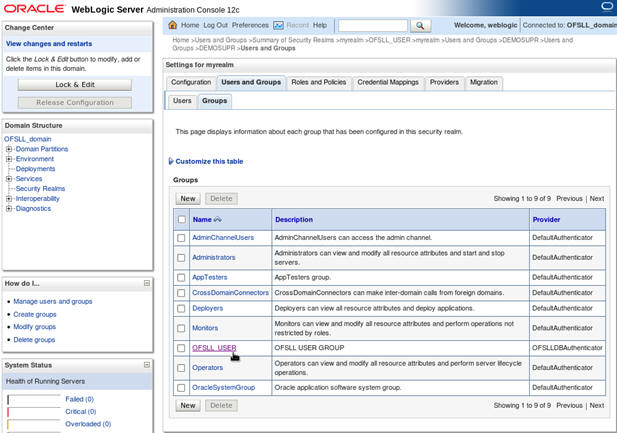Open the Credential Mappings tab
Viewport: 617px width, 433px height.
coord(388,82)
